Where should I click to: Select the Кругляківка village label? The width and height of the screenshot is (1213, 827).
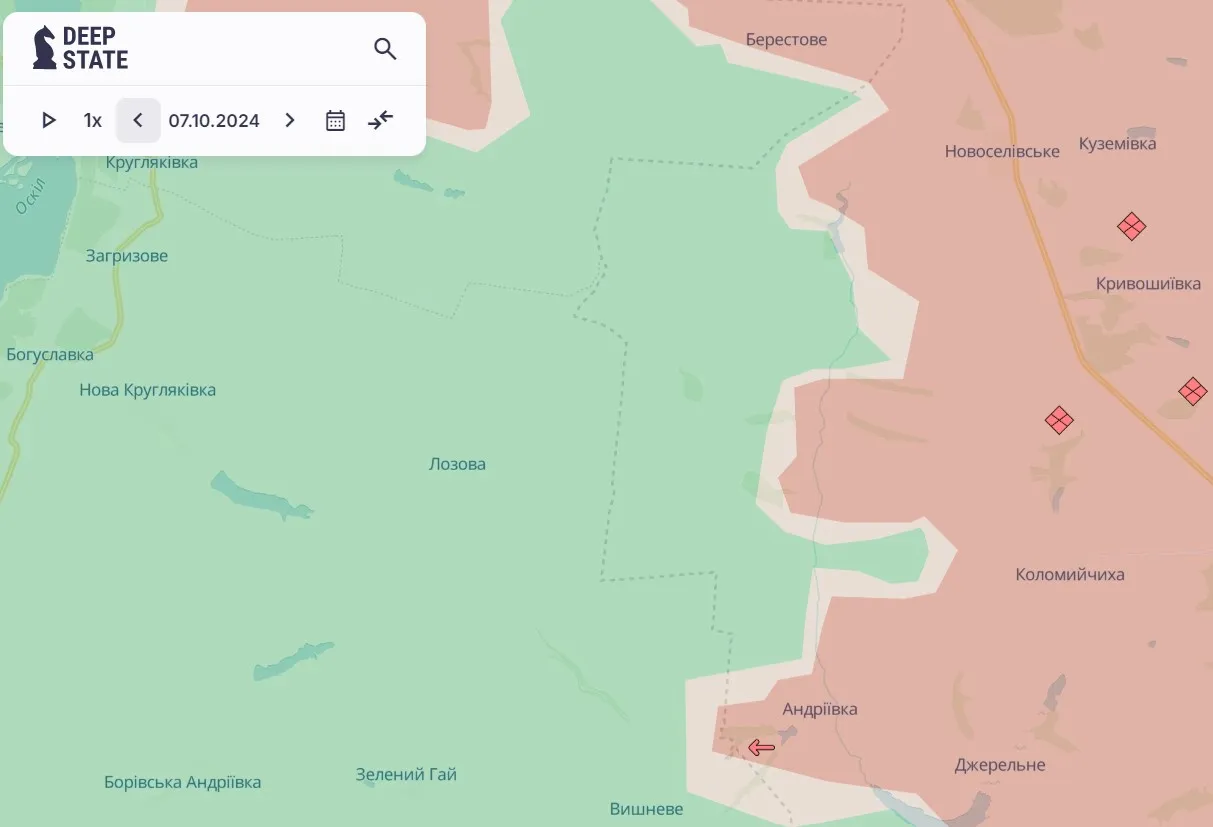(152, 162)
